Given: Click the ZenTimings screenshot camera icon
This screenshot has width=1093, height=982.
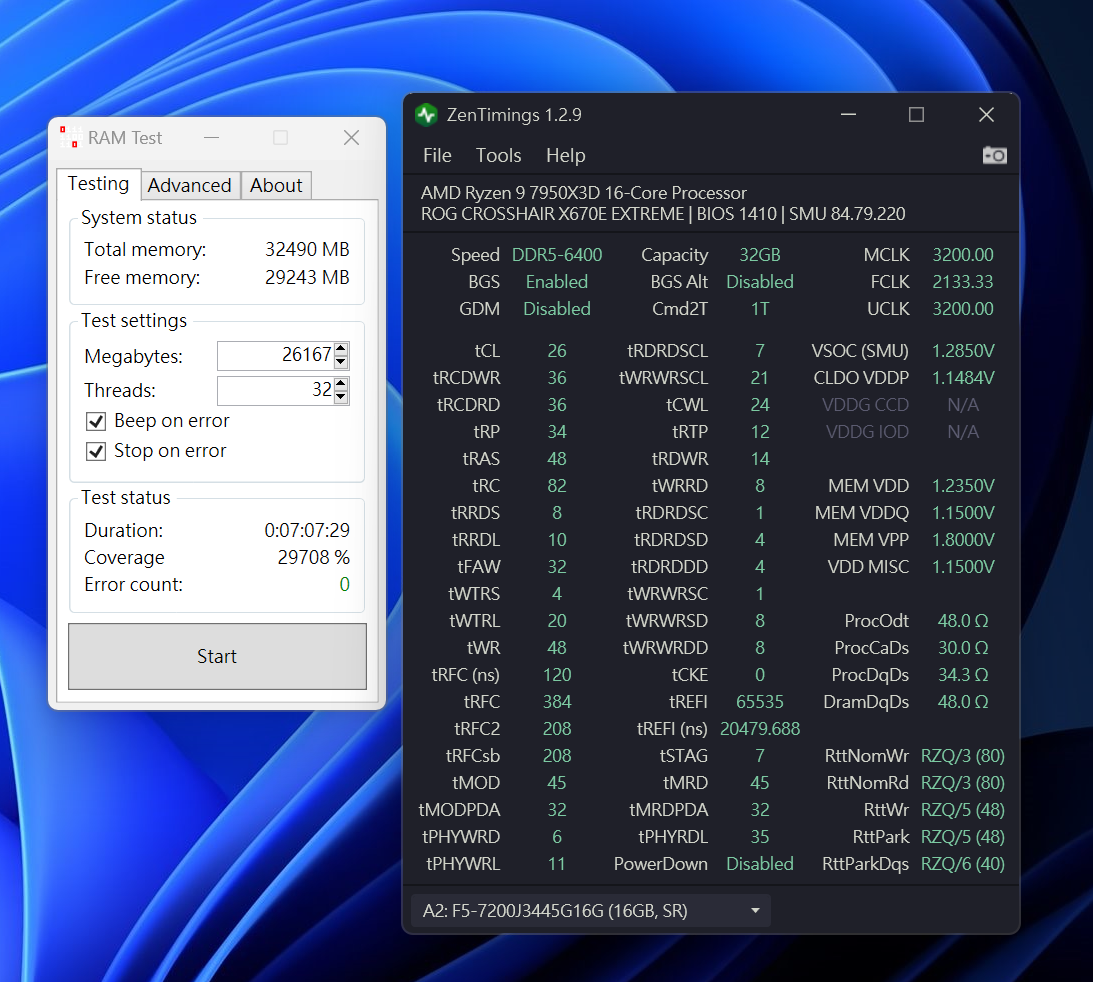Looking at the screenshot, I should (995, 155).
